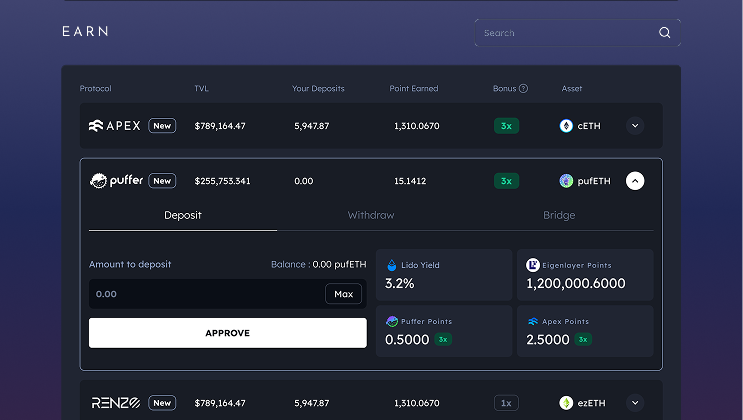Click the puffer Your Deposits value 0.00

tap(304, 181)
